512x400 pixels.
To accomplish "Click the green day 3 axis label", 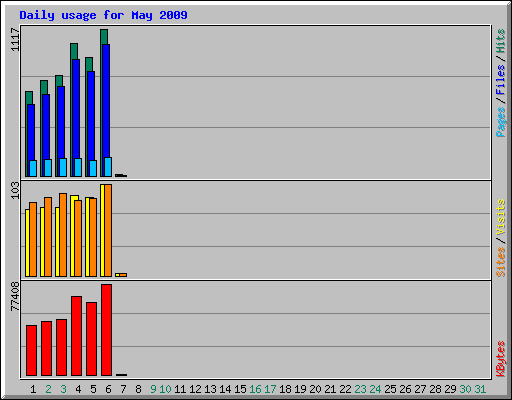I will tap(63, 389).
